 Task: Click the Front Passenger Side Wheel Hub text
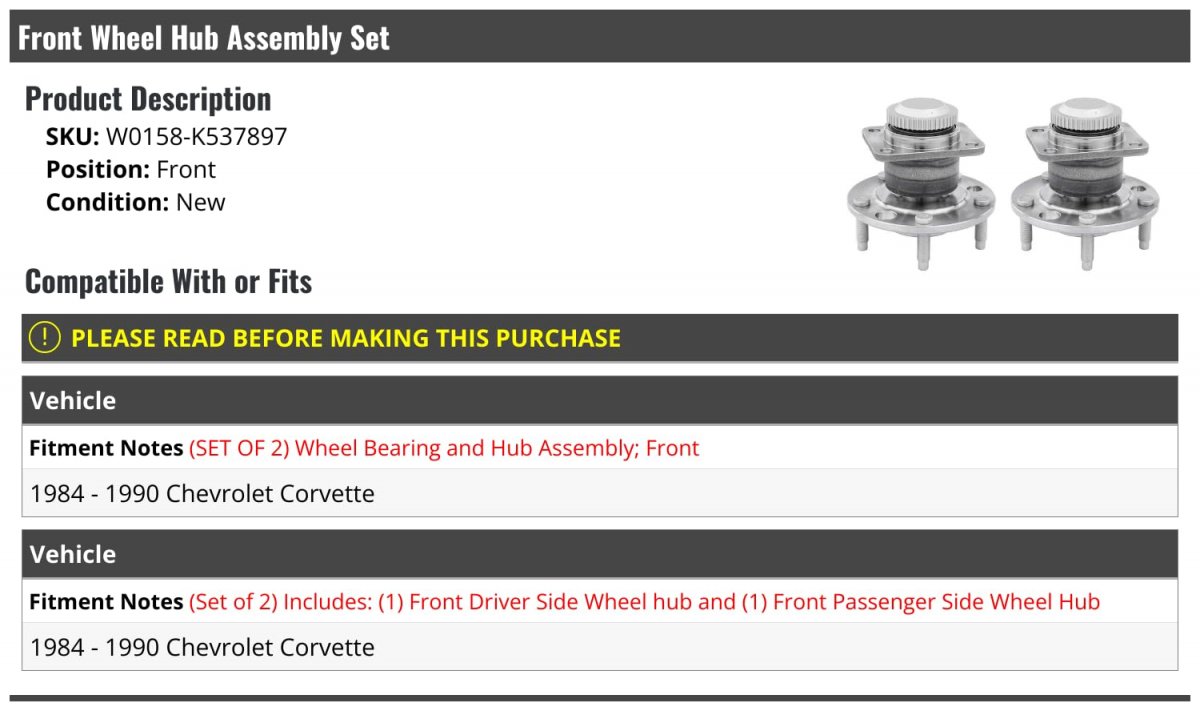point(936,602)
